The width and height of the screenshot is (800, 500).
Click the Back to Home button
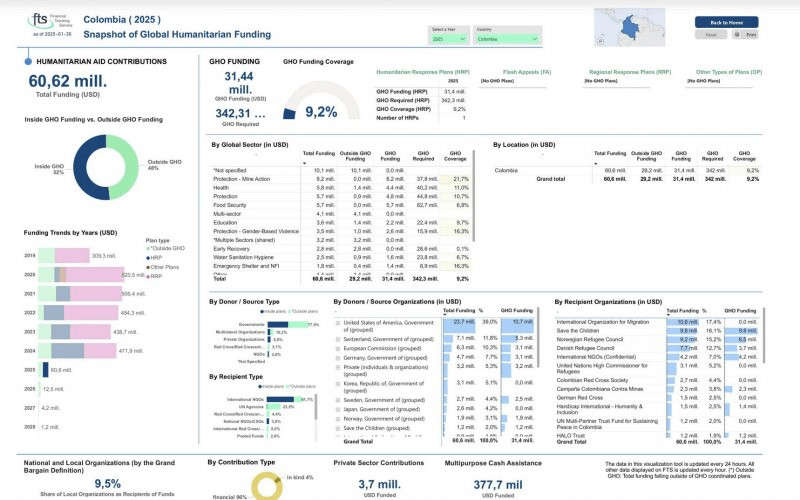coord(726,21)
